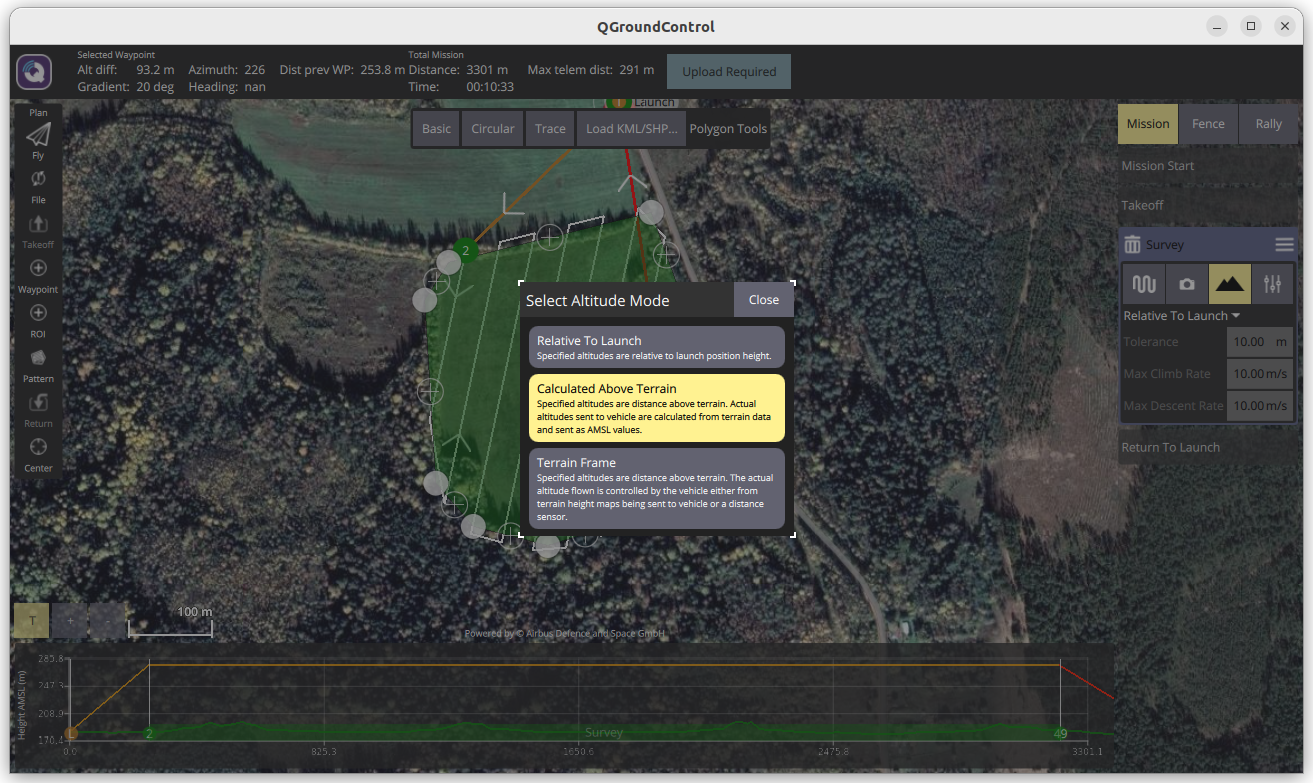Expand the Relative To Launch dropdown

pyautogui.click(x=1181, y=316)
